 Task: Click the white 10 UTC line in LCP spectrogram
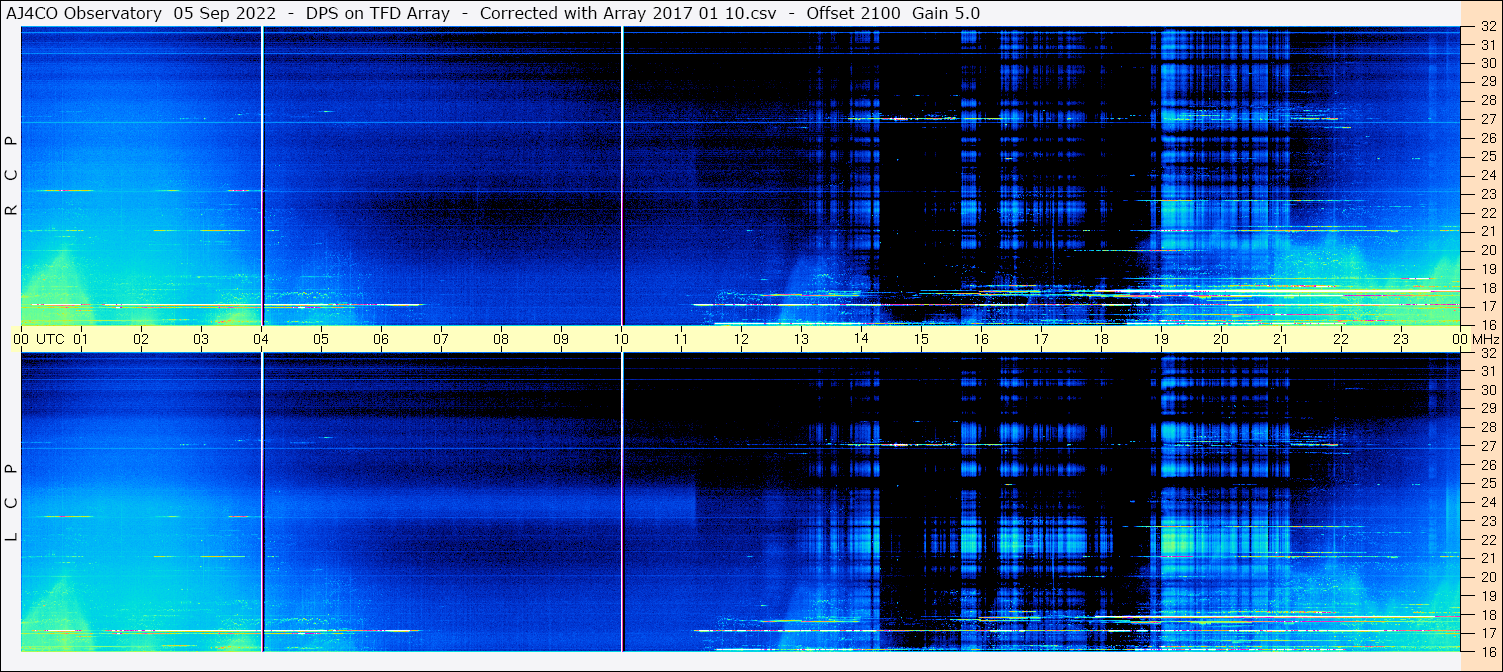622,503
